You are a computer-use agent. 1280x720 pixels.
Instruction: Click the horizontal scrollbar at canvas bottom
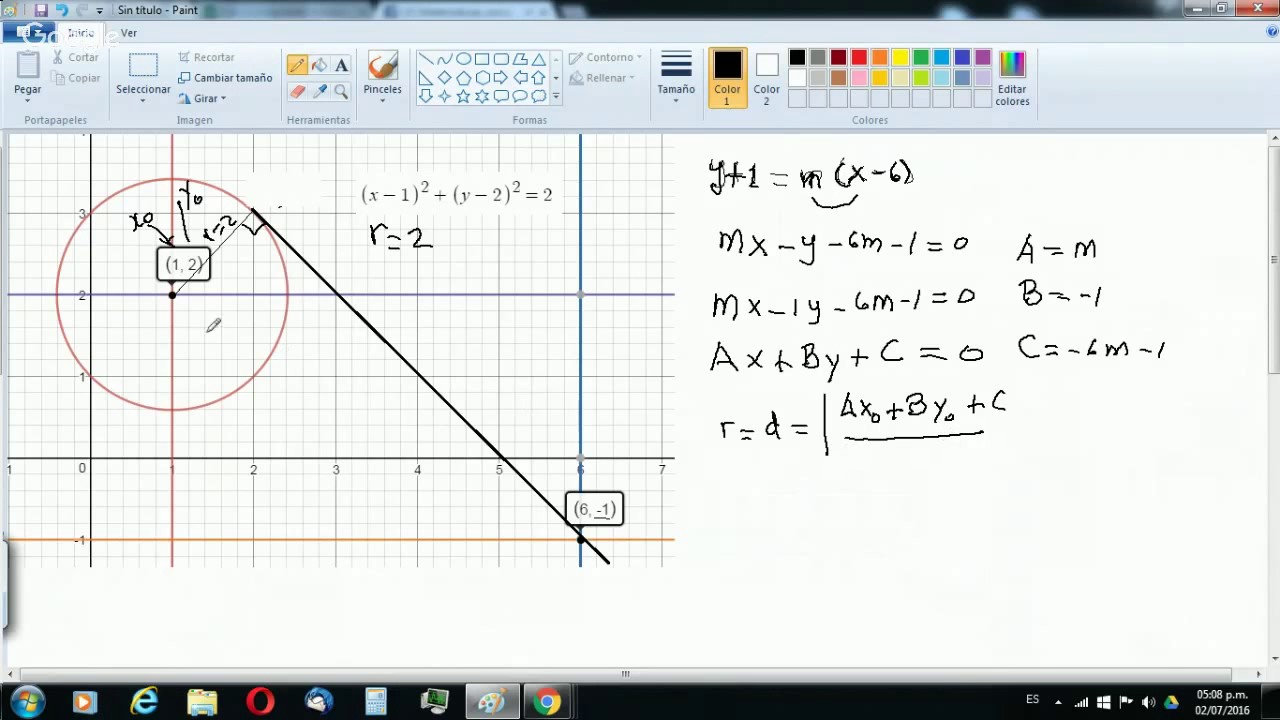pos(625,674)
